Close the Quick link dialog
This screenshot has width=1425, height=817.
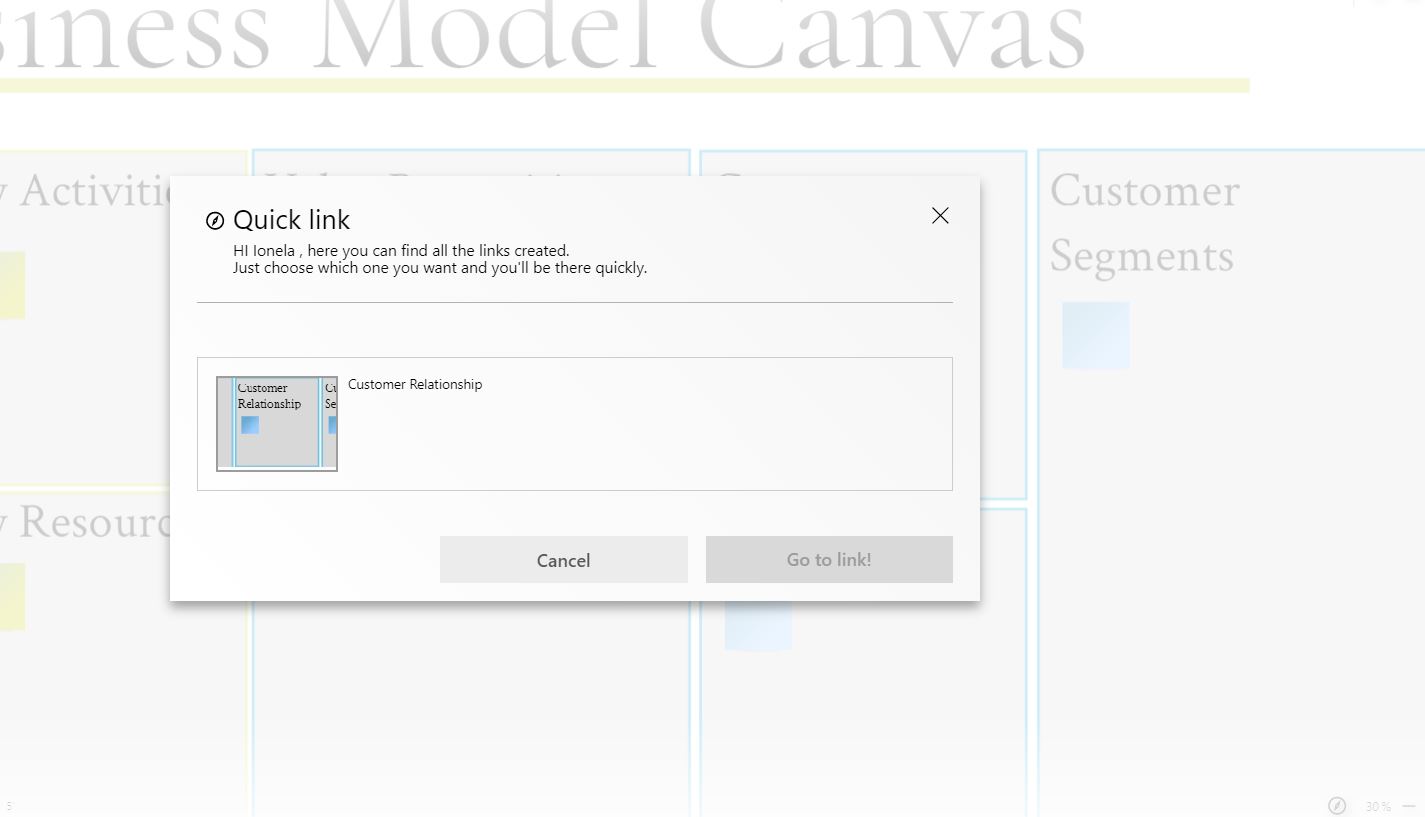[x=940, y=216]
